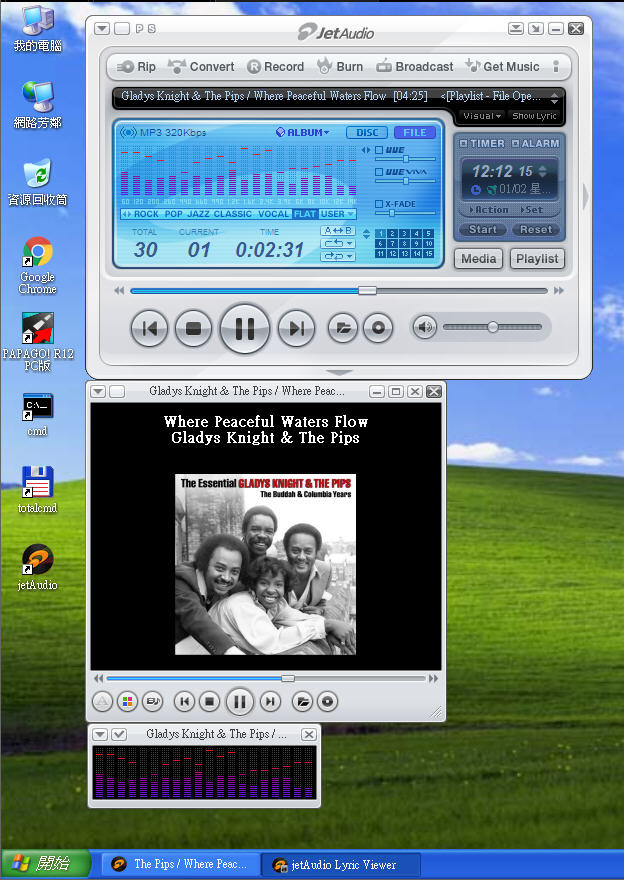Screen dimensions: 624x880
Task: Pause playback in lyric viewer
Action: point(240,702)
